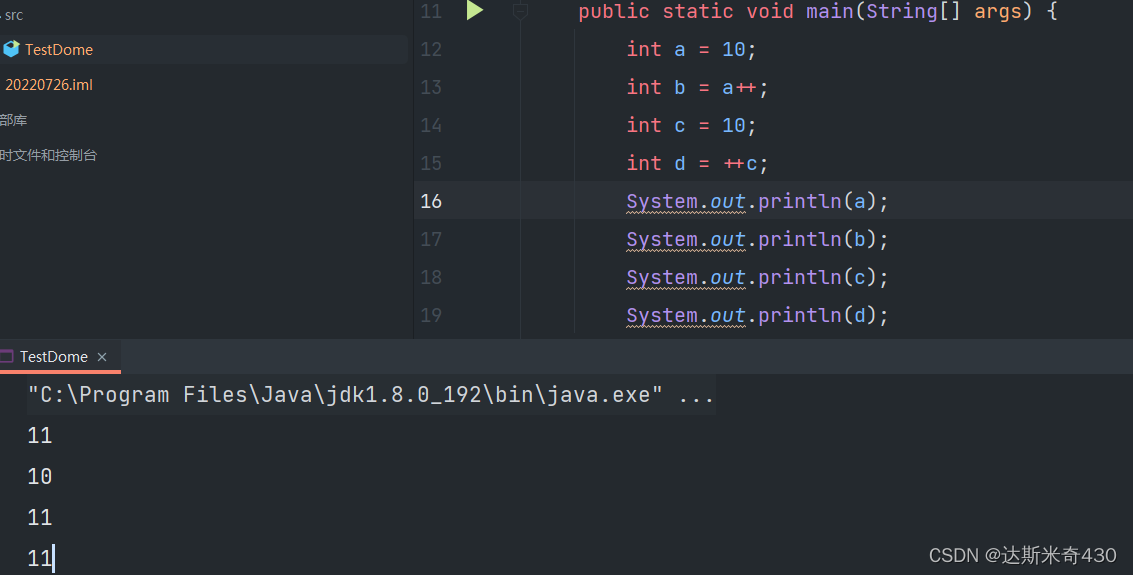This screenshot has height=575, width=1133.
Task: Click System.out.println(d) statement
Action: 757,316
